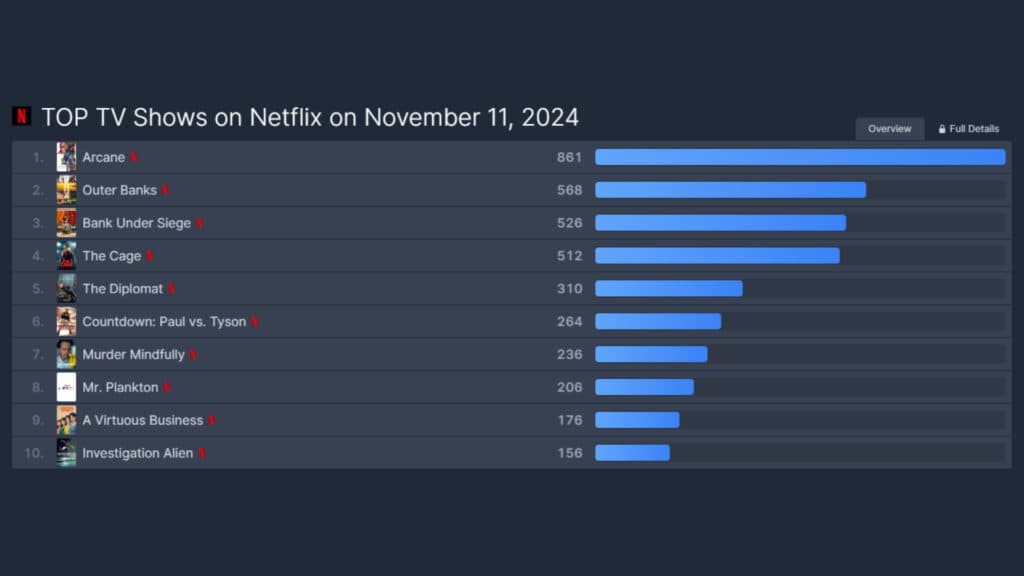Click the Netflix icon beside Investigation Alien
The height and width of the screenshot is (576, 1024).
click(x=202, y=453)
